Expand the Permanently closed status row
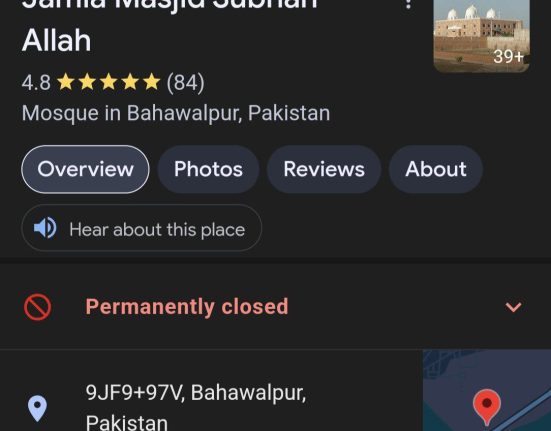Image resolution: width=551 pixels, height=431 pixels. (x=276, y=307)
